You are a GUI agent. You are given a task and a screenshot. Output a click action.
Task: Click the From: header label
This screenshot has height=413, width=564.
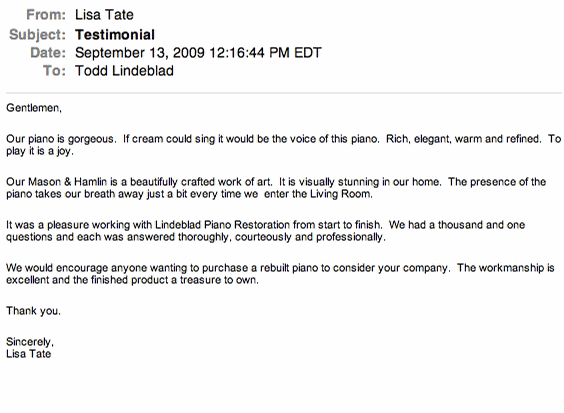coord(46,15)
